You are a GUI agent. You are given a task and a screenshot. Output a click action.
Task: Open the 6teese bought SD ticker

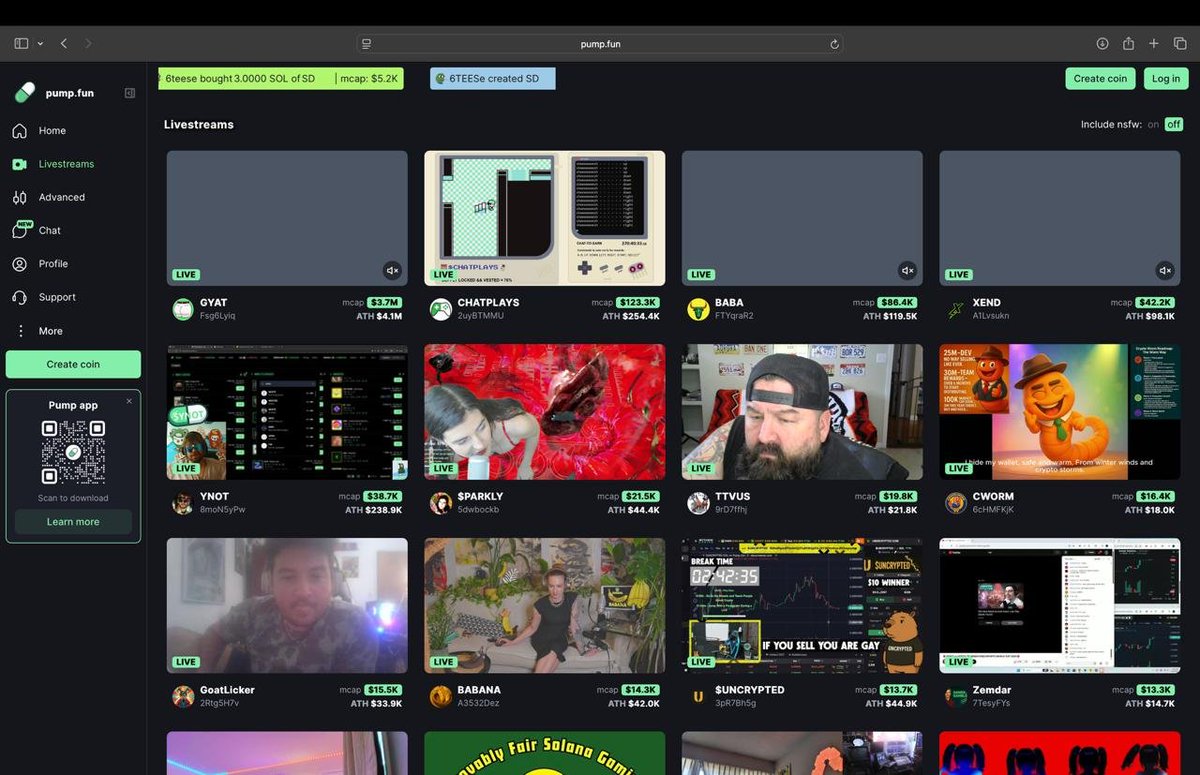[281, 78]
